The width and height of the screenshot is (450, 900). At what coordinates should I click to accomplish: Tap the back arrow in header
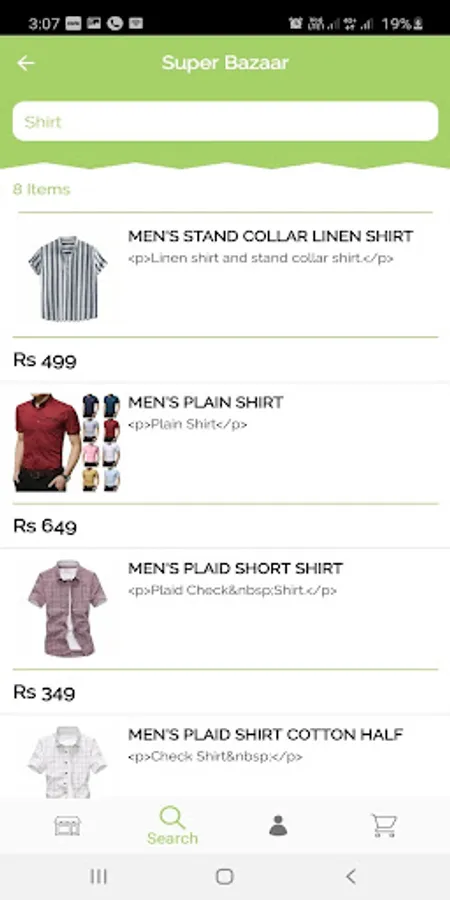26,63
